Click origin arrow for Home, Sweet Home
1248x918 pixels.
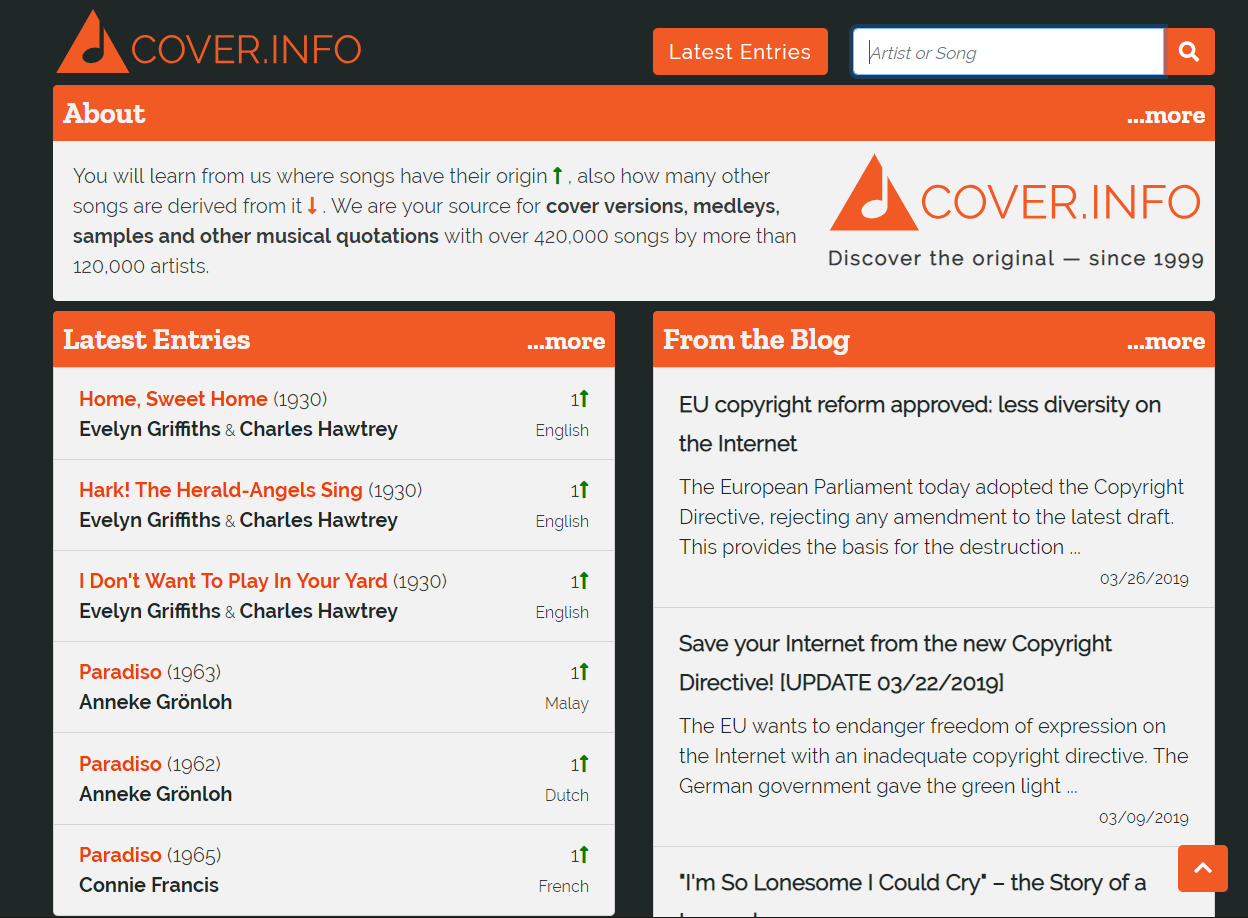coord(584,399)
